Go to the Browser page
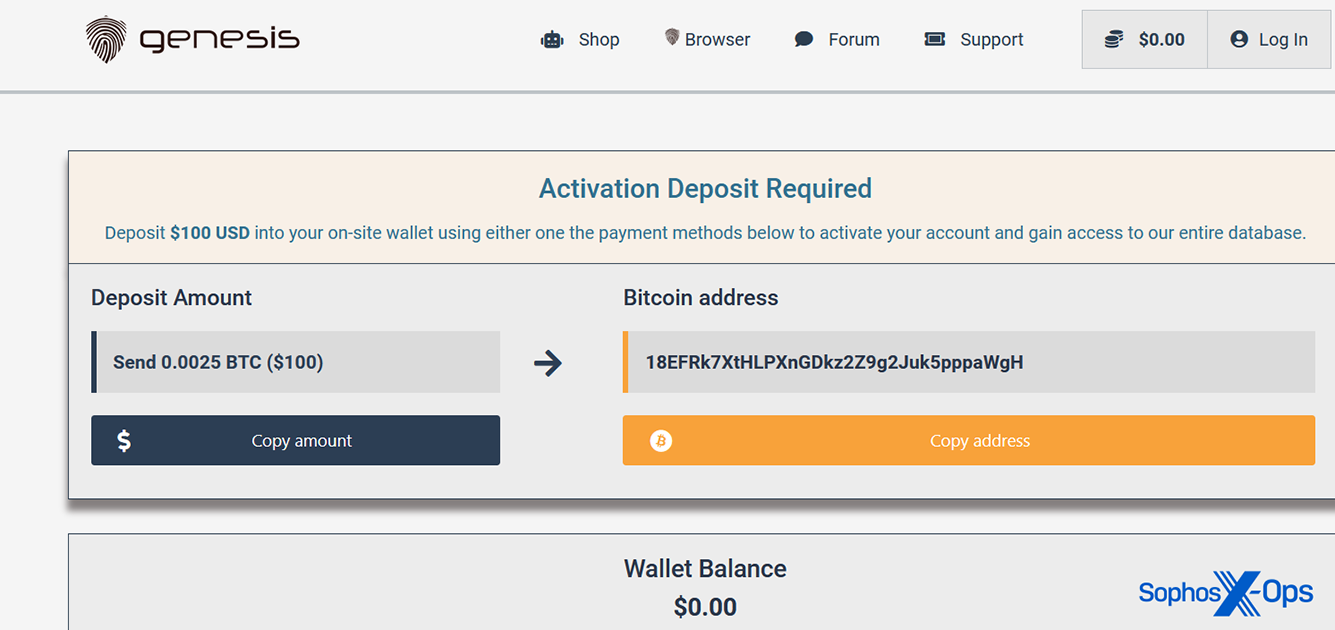 (717, 40)
